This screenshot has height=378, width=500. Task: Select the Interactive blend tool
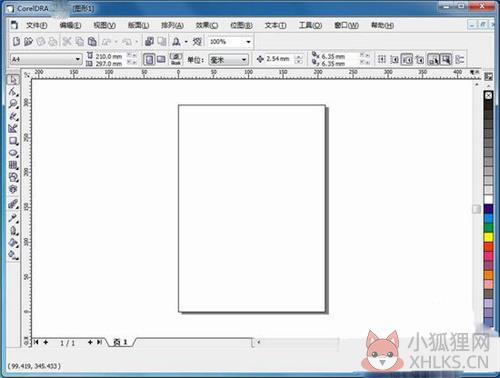13,204
